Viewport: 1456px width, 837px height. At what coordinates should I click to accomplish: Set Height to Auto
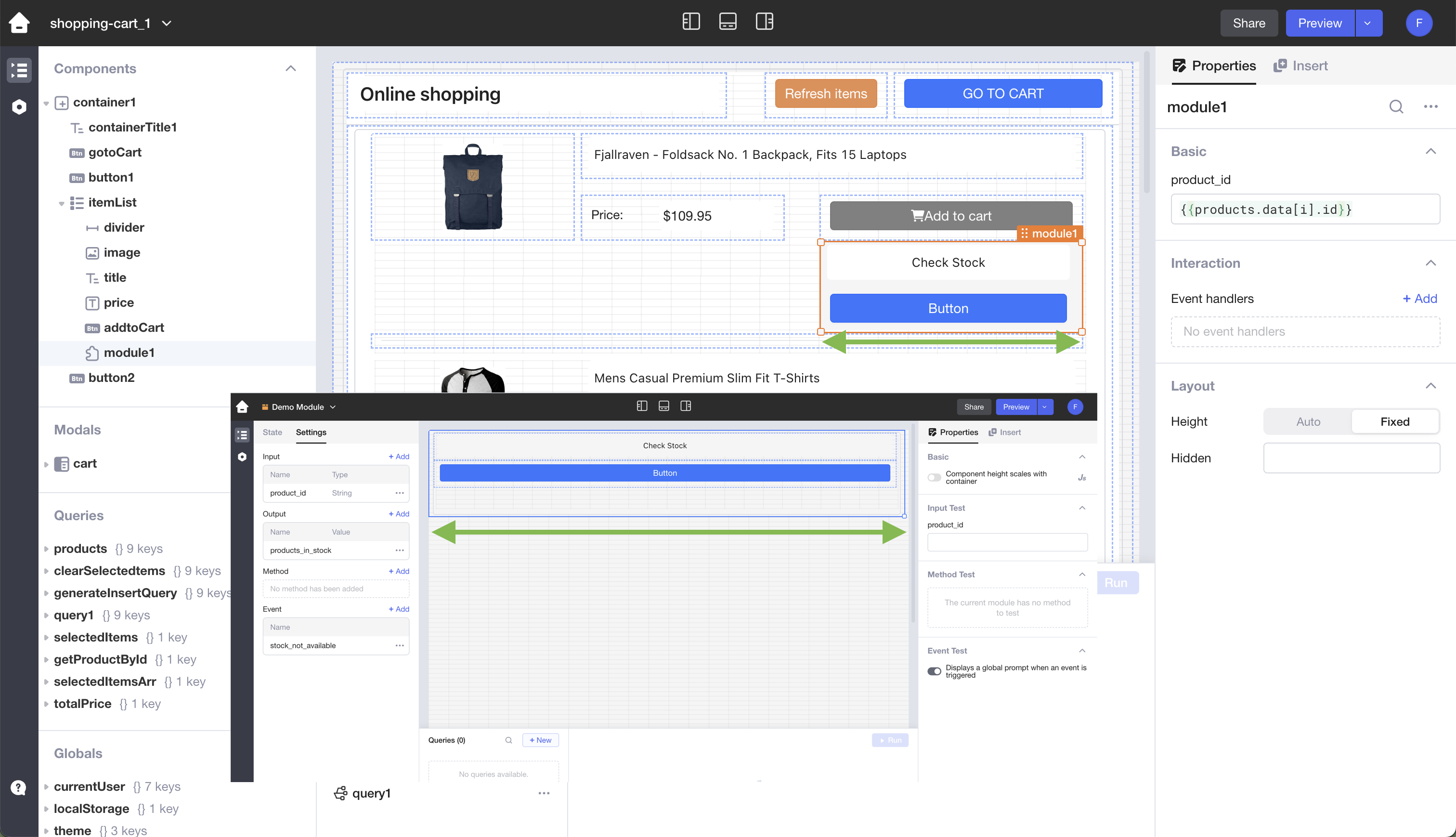click(1308, 421)
